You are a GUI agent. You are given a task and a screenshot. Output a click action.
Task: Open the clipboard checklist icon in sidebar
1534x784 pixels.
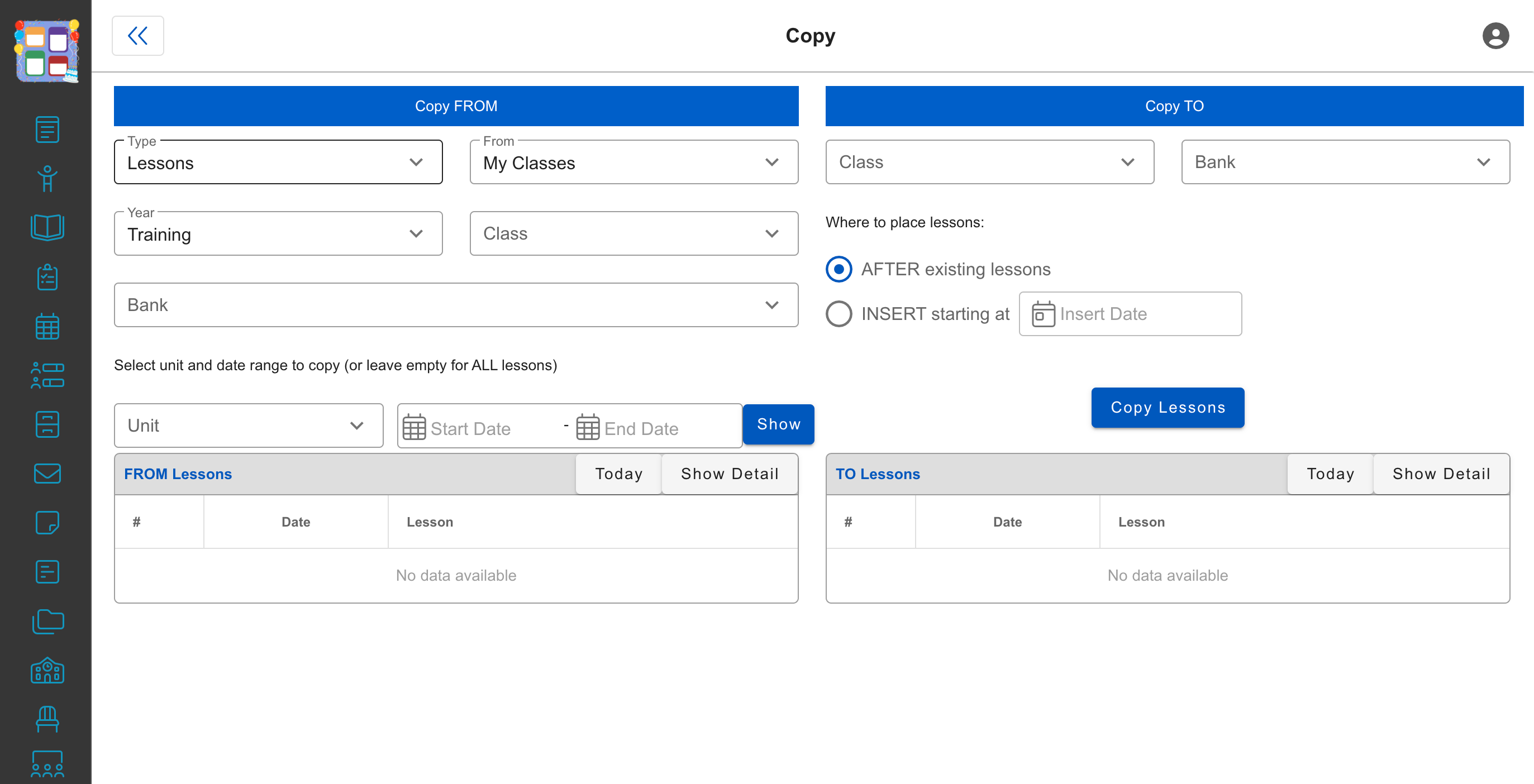tap(47, 277)
